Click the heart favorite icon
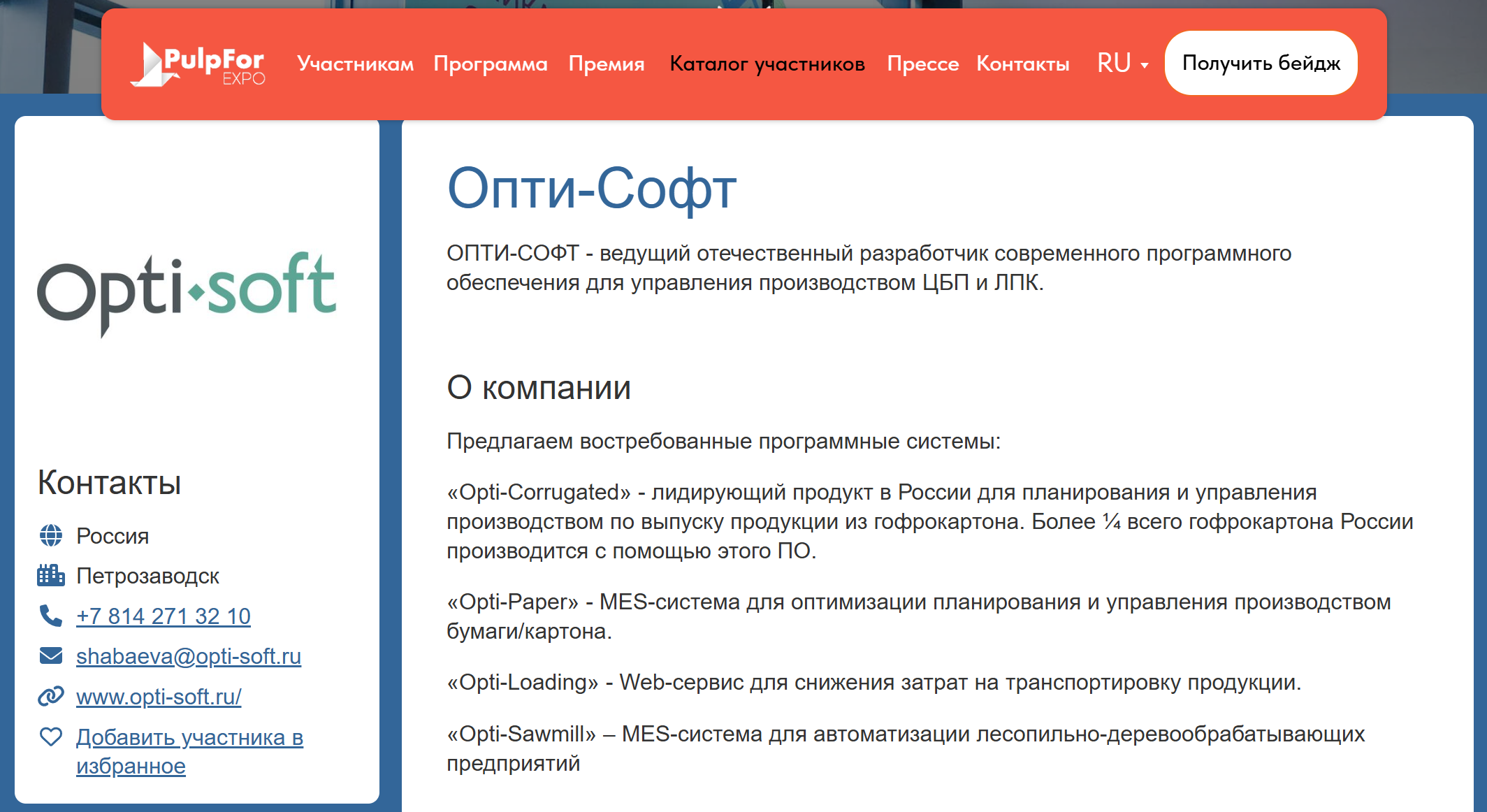Viewport: 1487px width, 812px height. coord(51,737)
